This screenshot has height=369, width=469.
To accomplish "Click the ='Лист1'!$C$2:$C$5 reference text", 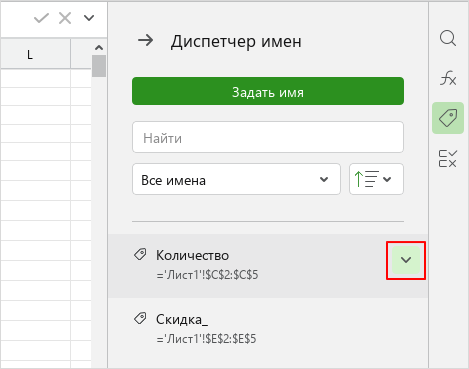I will (x=207, y=275).
